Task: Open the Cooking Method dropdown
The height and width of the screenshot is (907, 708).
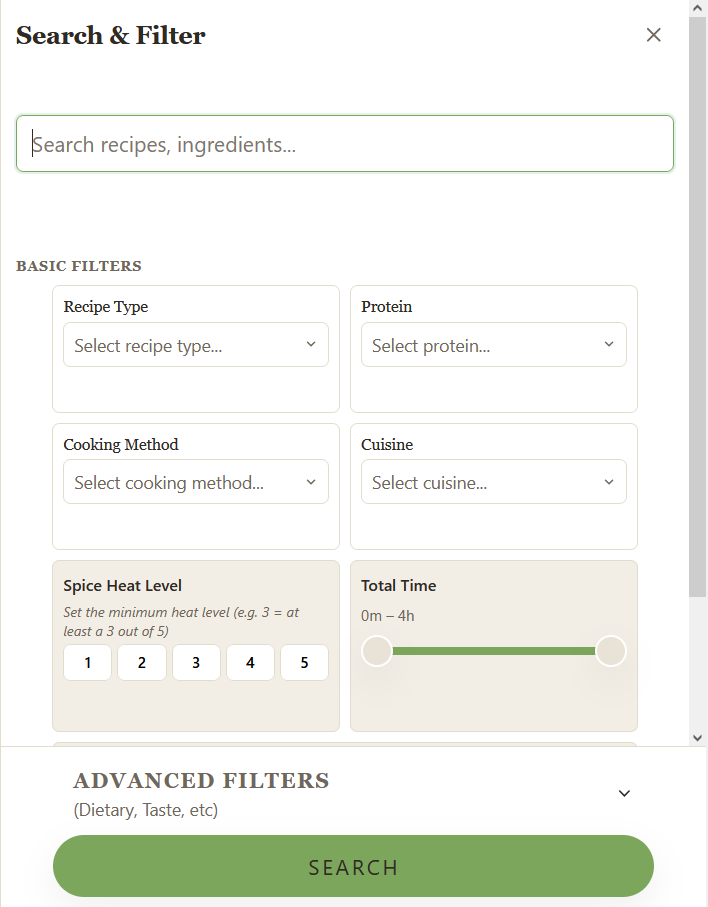Action: pos(196,481)
